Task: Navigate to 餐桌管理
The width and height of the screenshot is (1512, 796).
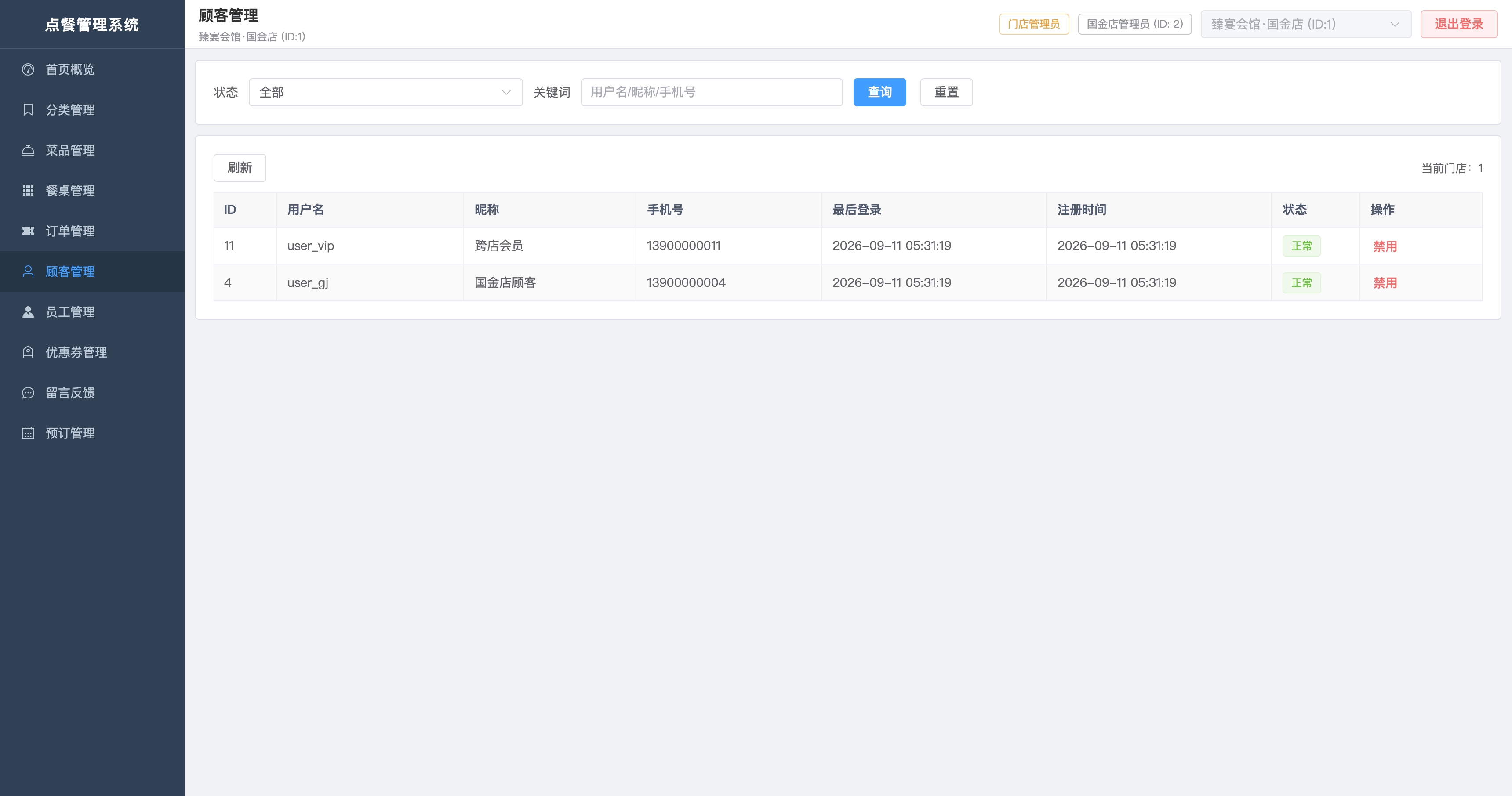Action: 92,191
